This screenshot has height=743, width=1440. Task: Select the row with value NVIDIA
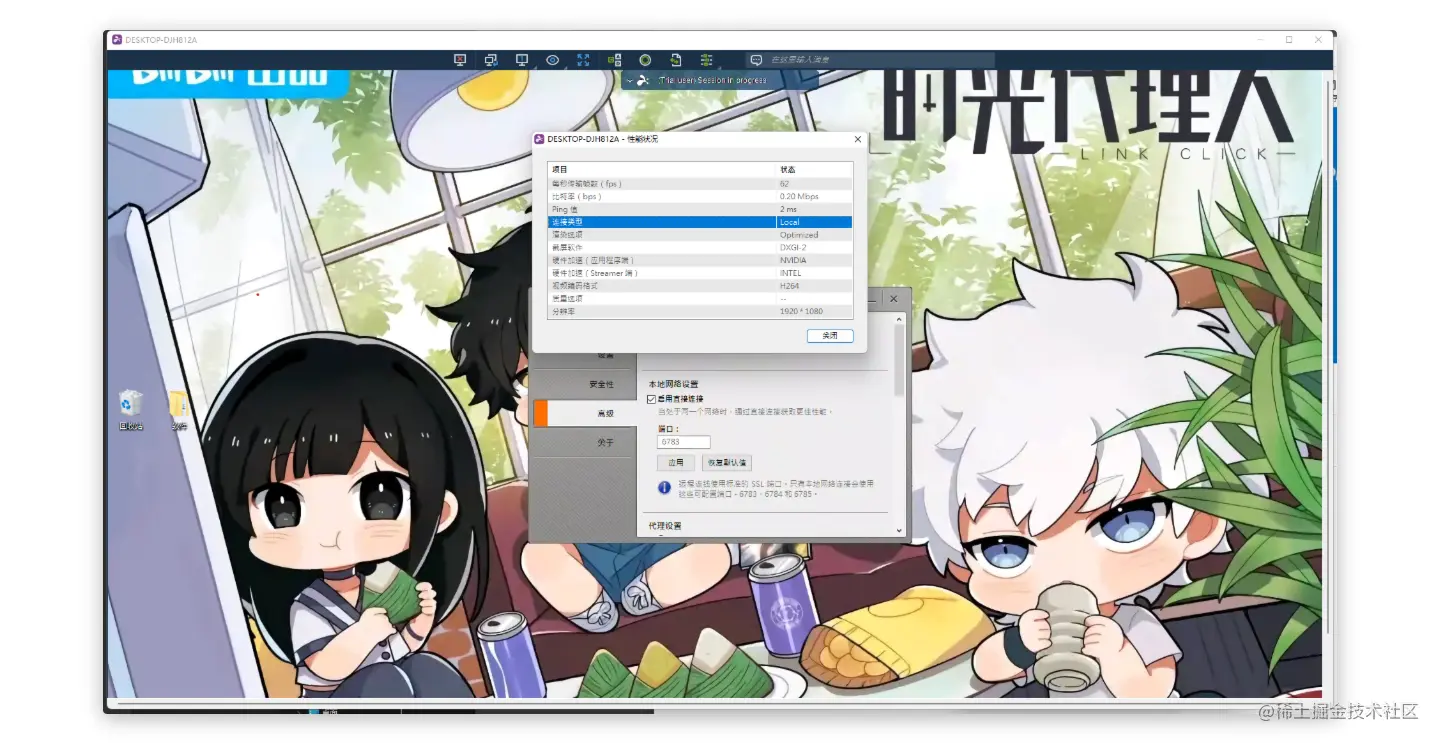pyautogui.click(x=700, y=260)
